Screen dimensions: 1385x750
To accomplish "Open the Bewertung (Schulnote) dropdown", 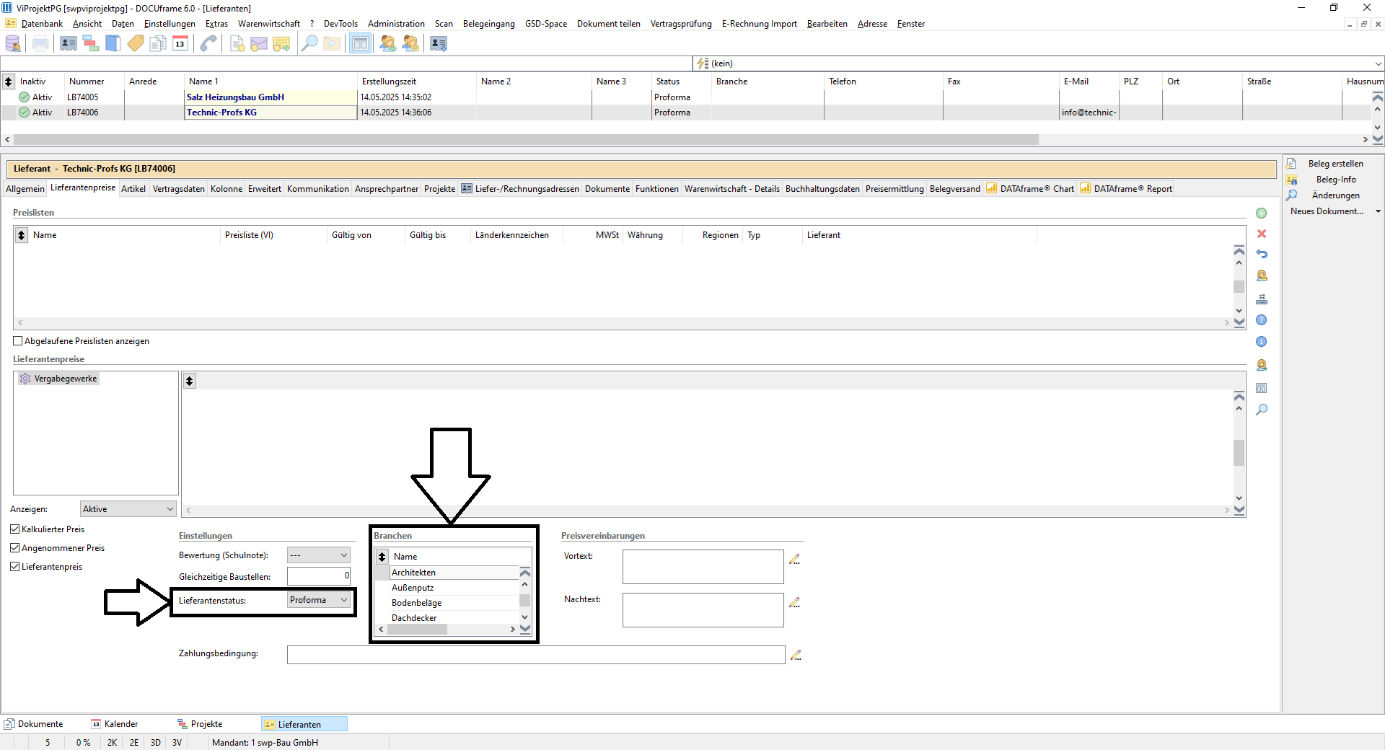I will click(x=319, y=554).
